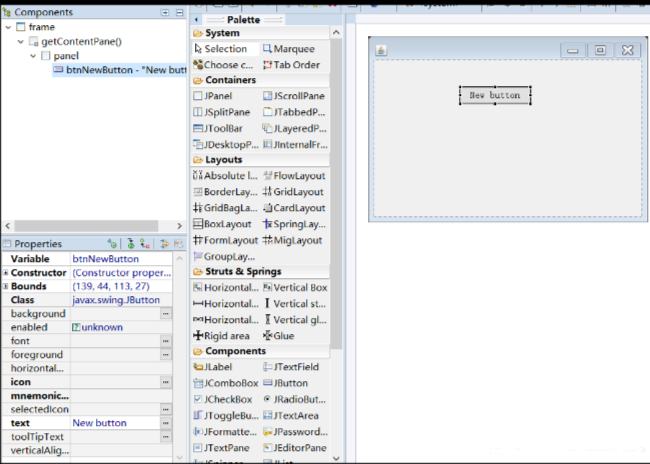This screenshot has height=464, width=650.
Task: Select the JPasswordField palette component
Action: (x=294, y=432)
